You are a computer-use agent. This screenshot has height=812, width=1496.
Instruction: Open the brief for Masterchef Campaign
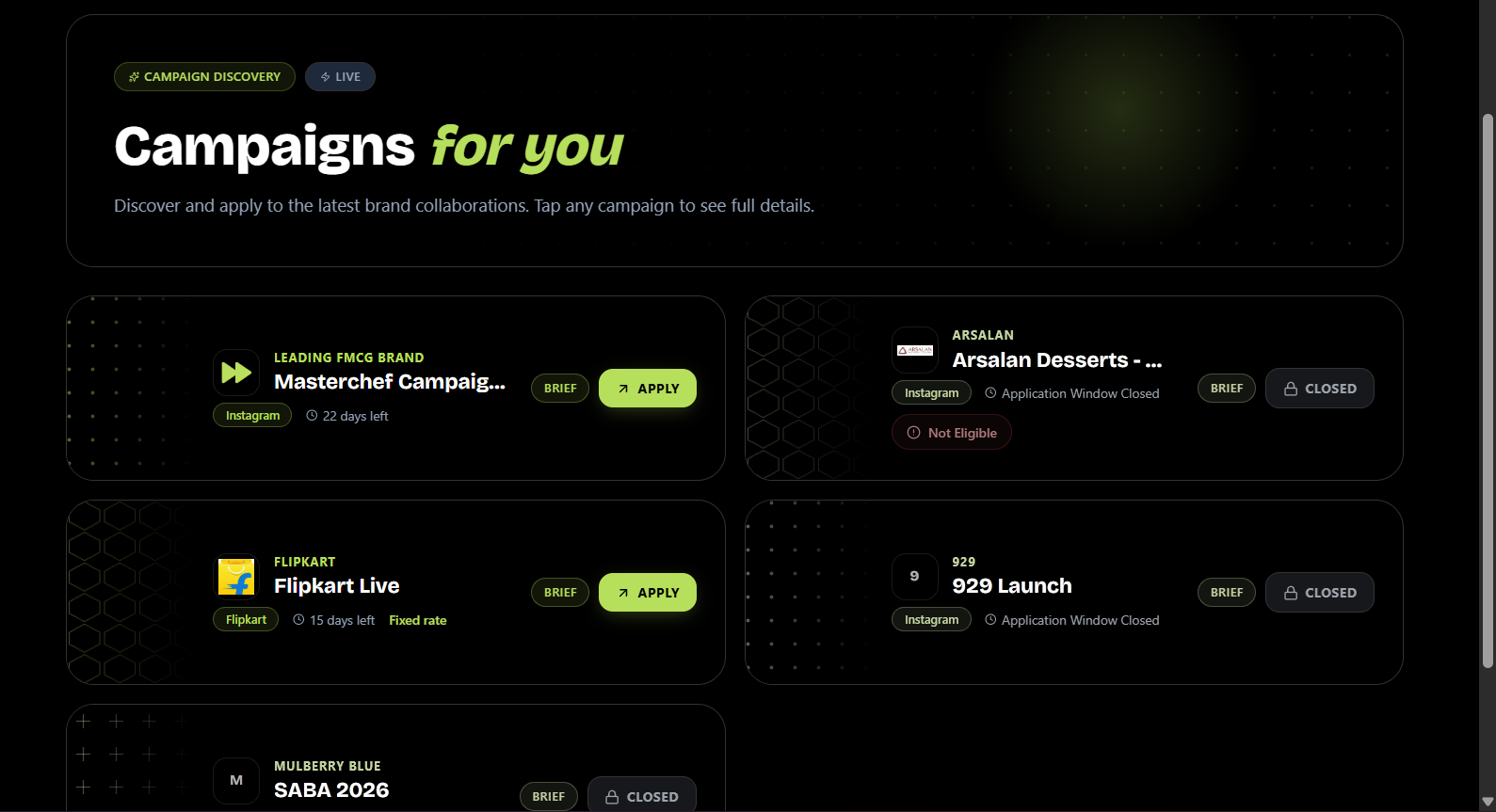[560, 389]
